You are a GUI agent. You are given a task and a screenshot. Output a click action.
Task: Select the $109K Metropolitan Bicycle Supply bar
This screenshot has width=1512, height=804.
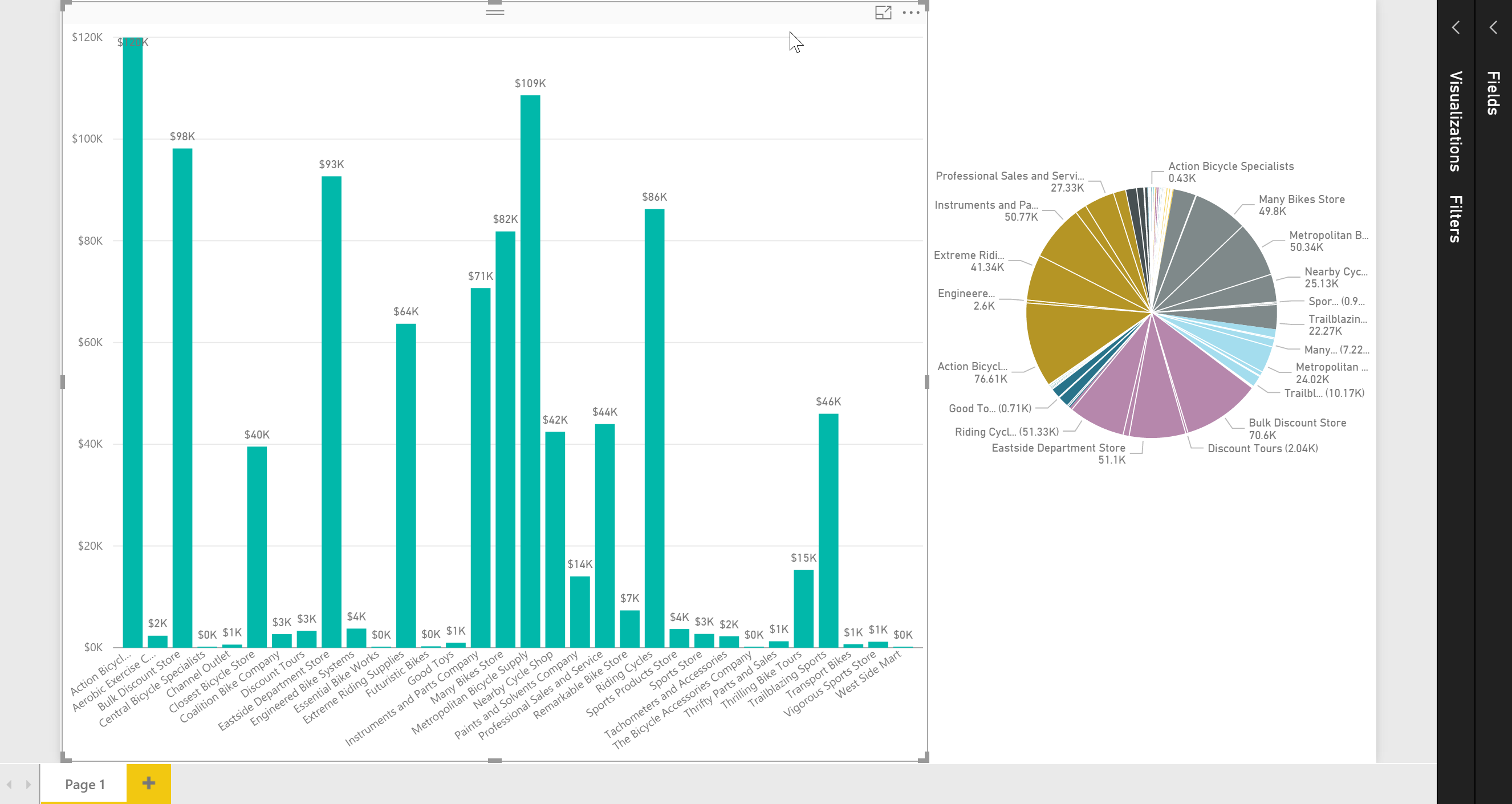click(531, 371)
